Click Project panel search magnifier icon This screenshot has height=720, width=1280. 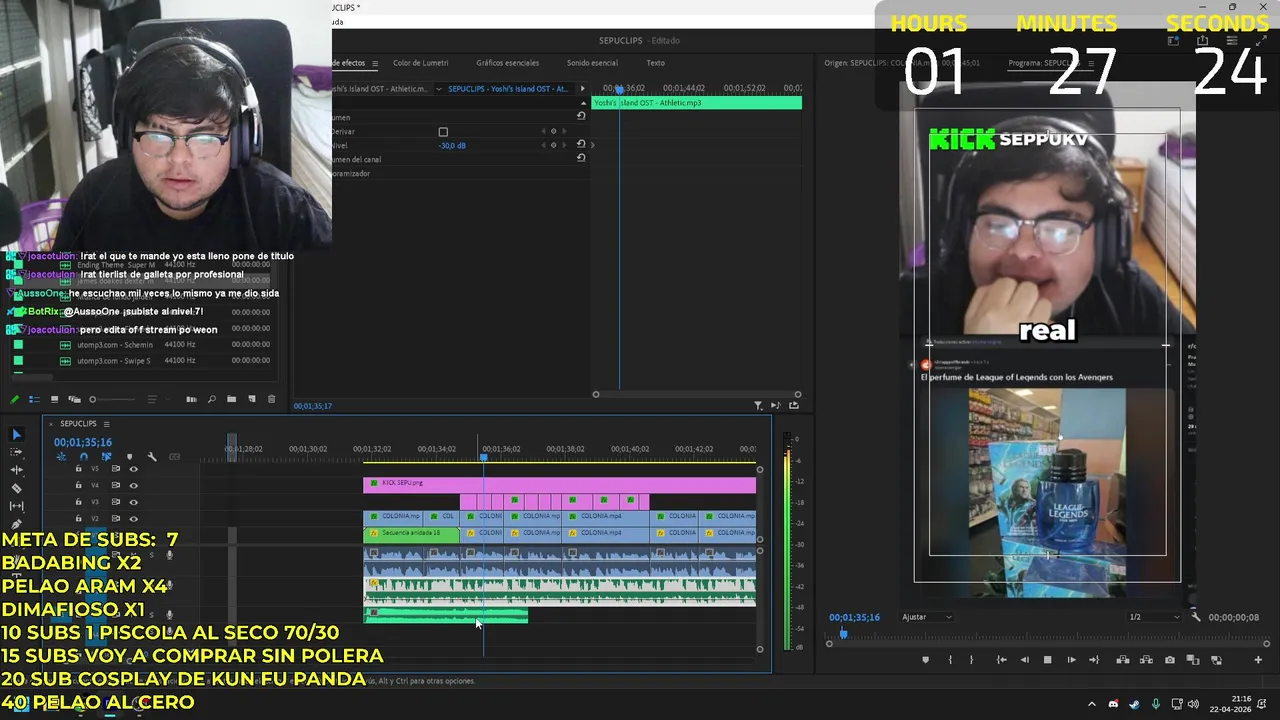pyautogui.click(x=211, y=399)
